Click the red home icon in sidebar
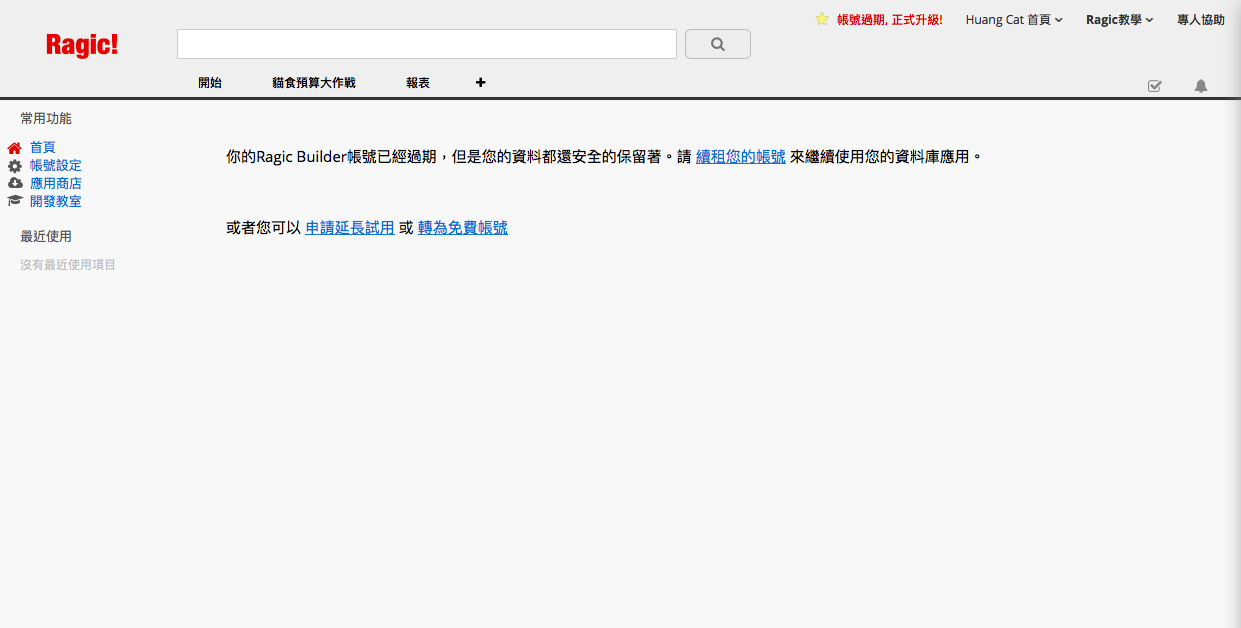This screenshot has height=628, width=1241. point(14,148)
